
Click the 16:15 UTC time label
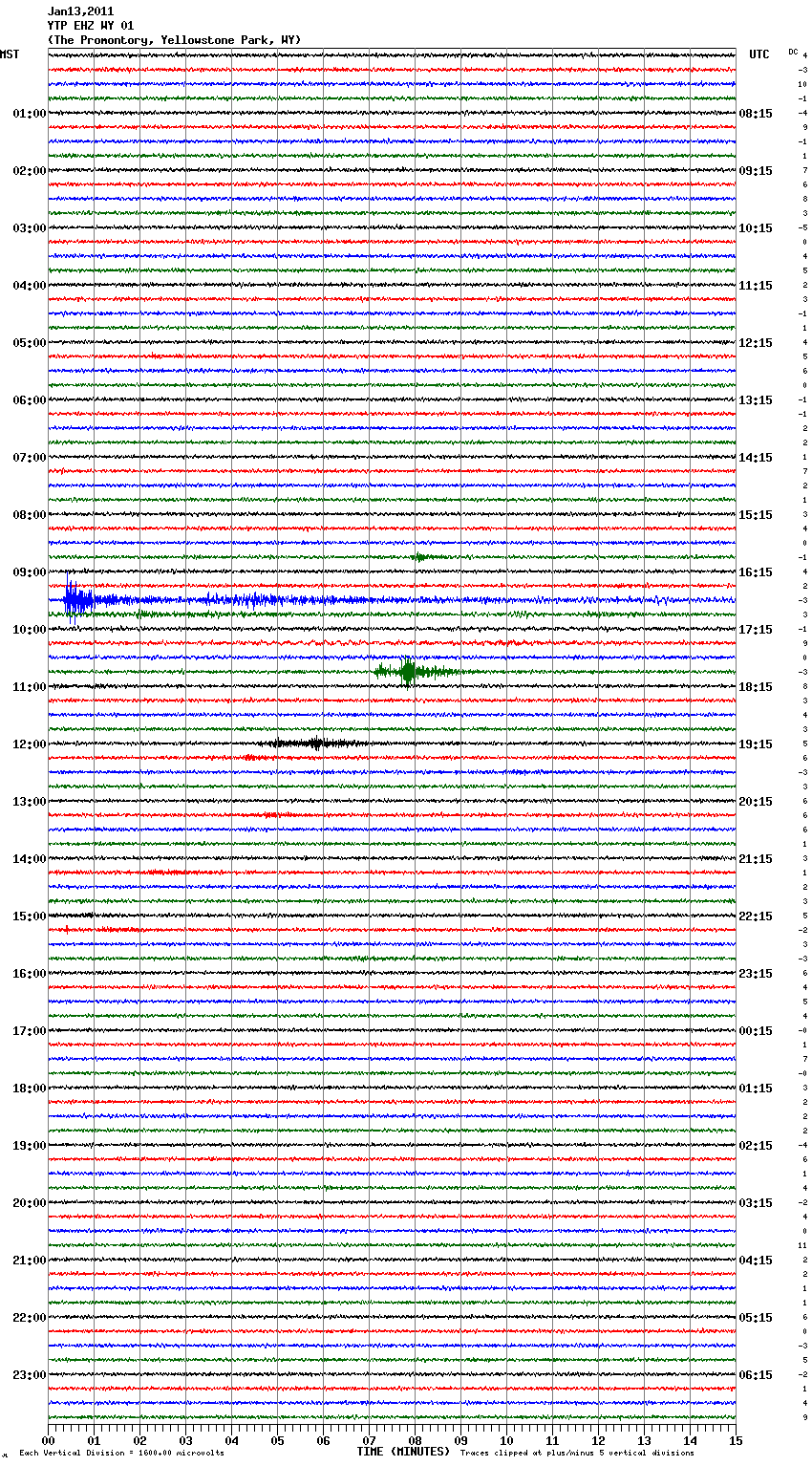tap(756, 572)
